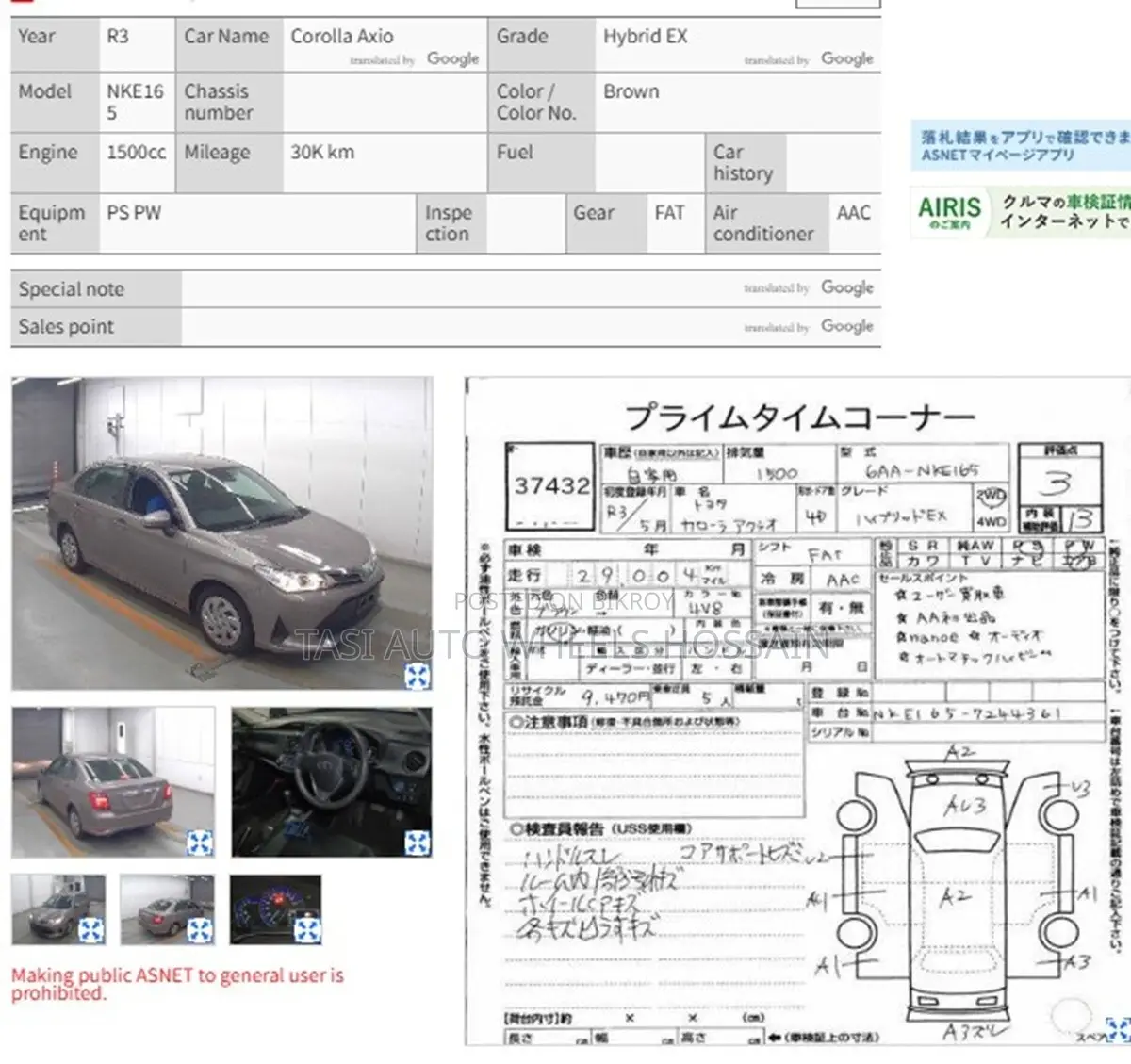
Task: Click lot number 37432 on auction sheet
Action: point(552,485)
